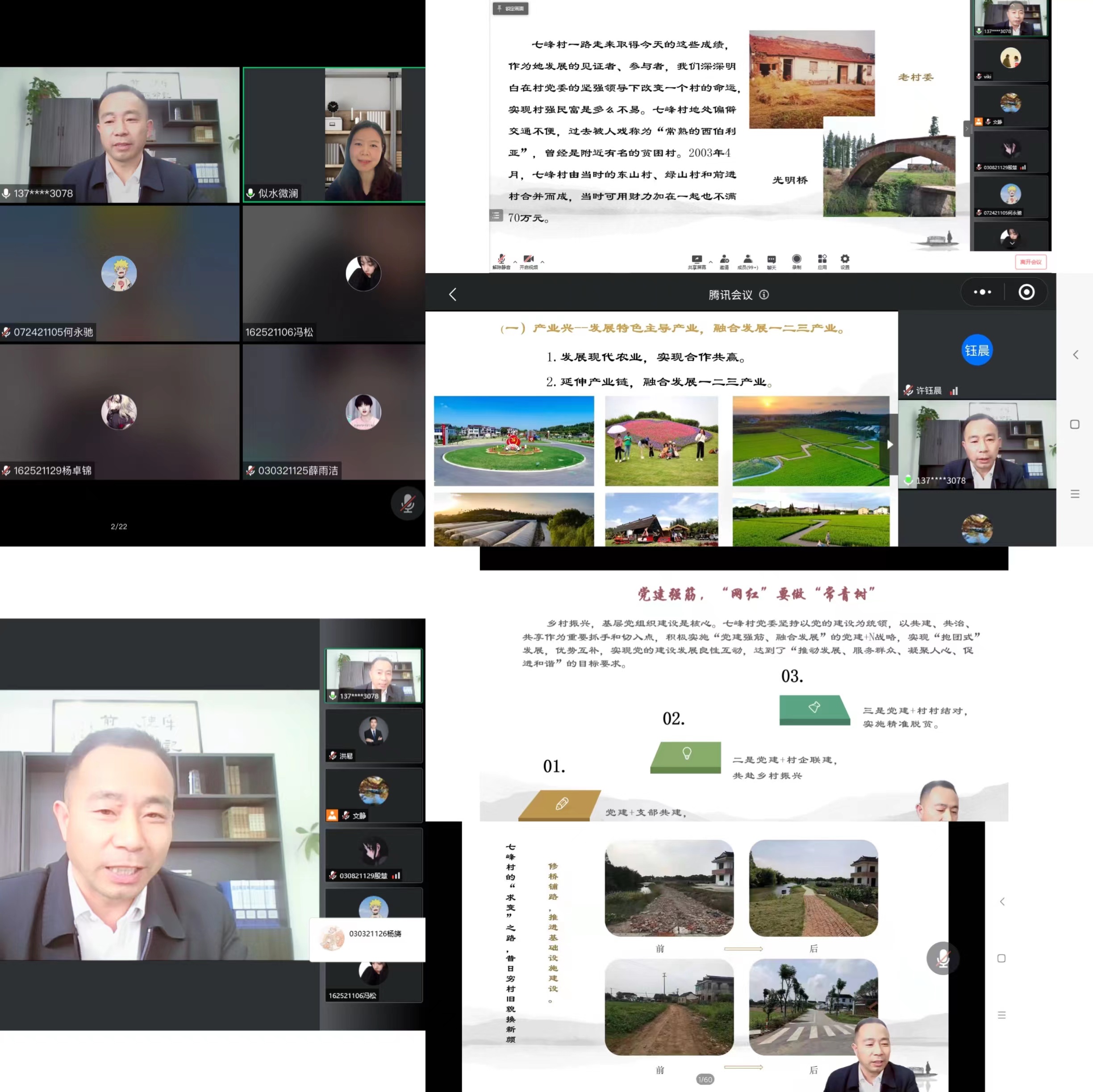
Task: Open three-dot menu in 腾讯会议 header
Action: coord(982,292)
